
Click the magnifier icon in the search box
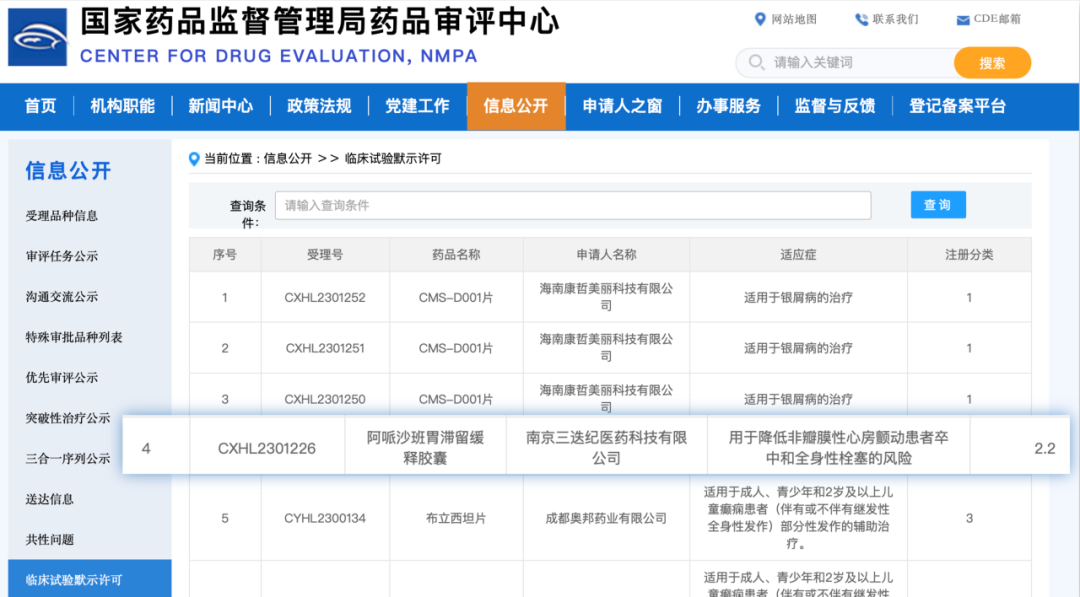coord(758,62)
